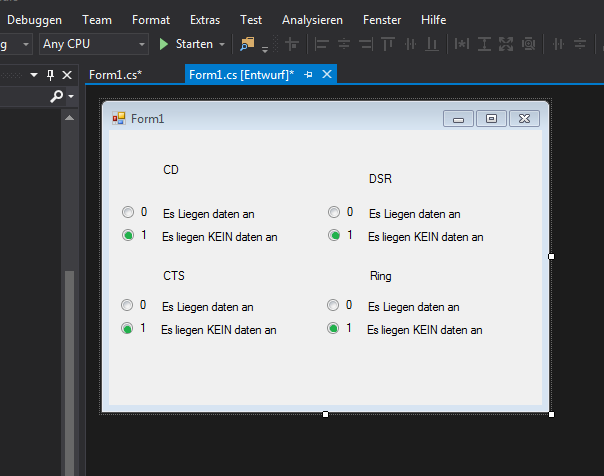Select DSR radio button 1

334,235
